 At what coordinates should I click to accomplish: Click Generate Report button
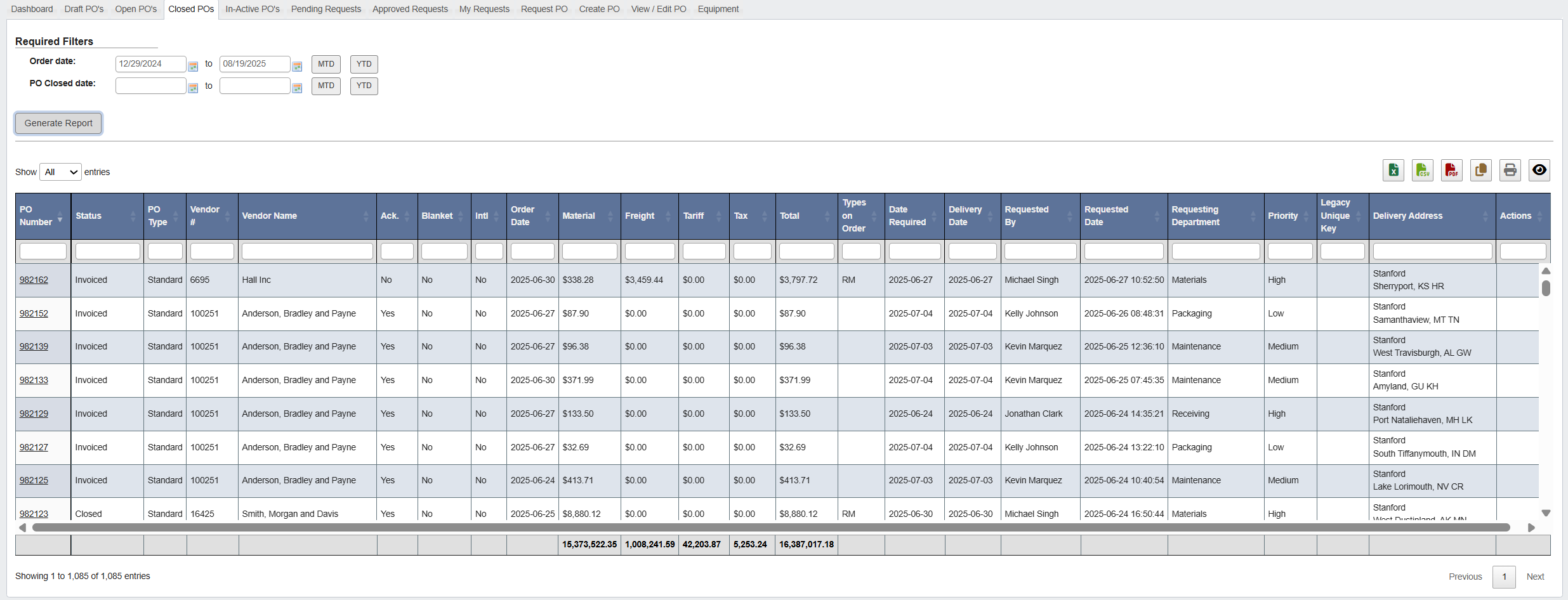(x=58, y=123)
